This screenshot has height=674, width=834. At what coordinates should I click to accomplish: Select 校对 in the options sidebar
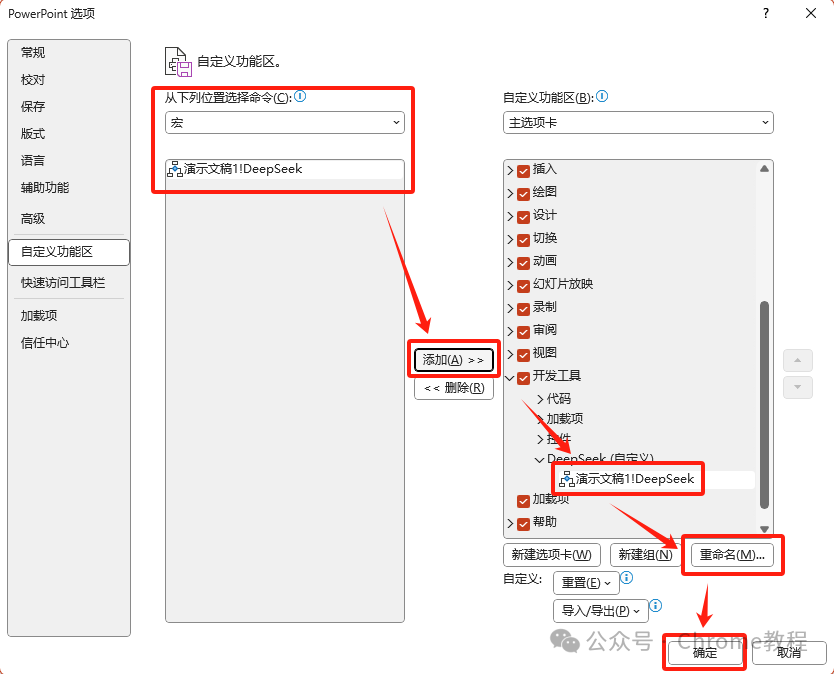tap(69, 80)
